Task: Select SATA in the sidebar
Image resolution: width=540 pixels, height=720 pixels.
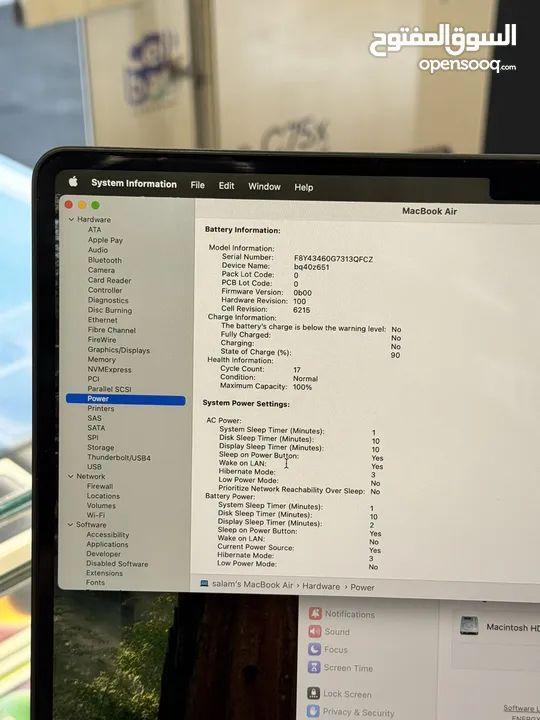Action: coord(96,428)
